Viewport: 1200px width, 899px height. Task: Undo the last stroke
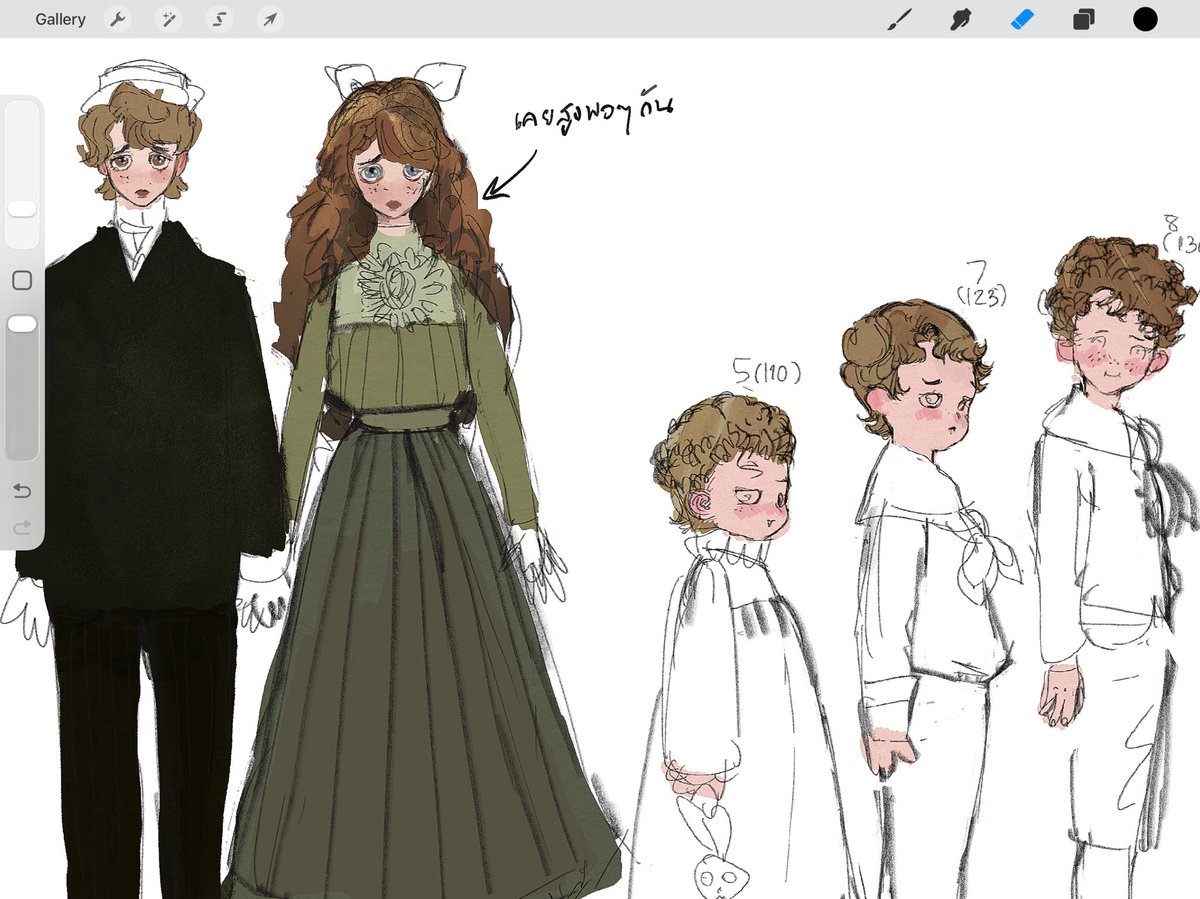pos(22,490)
